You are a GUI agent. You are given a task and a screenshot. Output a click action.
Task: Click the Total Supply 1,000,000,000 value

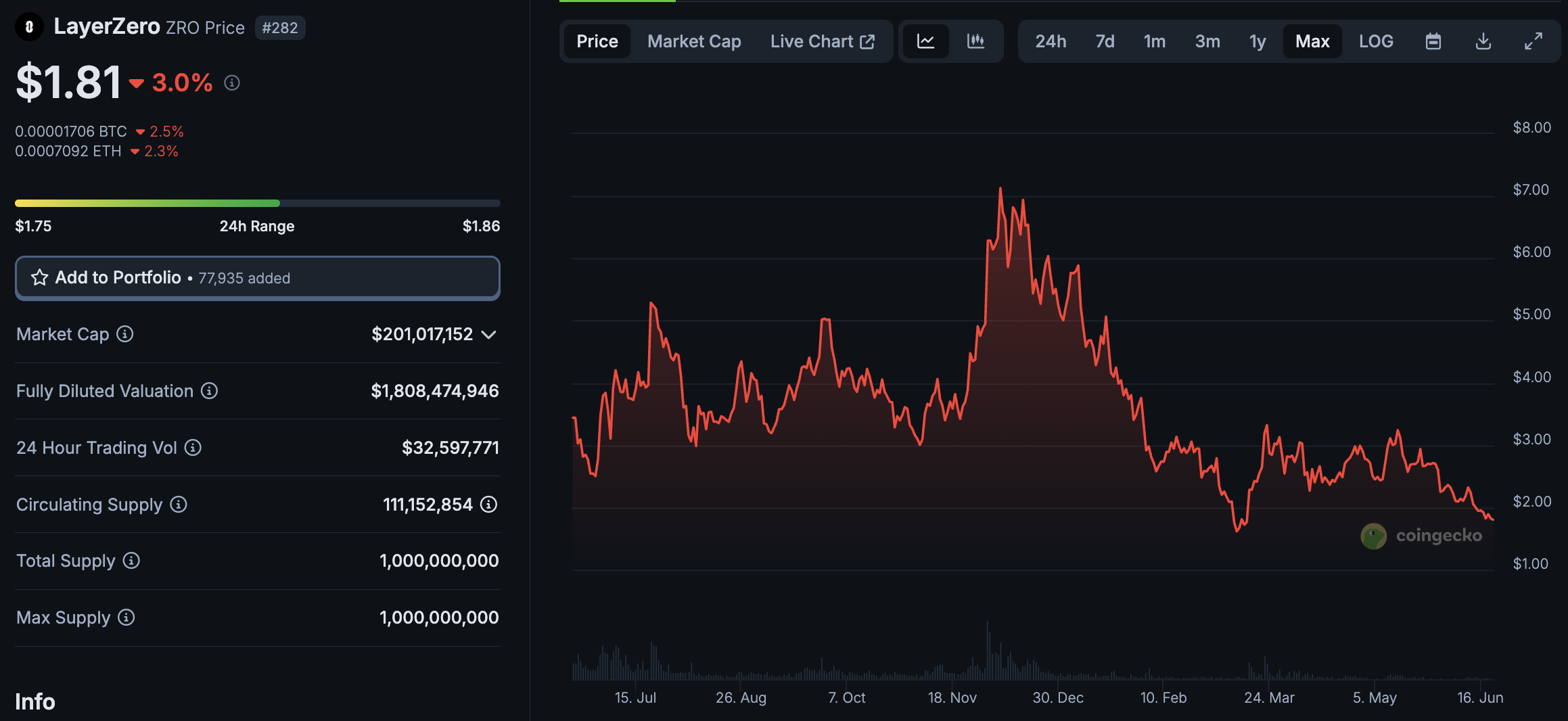point(439,561)
